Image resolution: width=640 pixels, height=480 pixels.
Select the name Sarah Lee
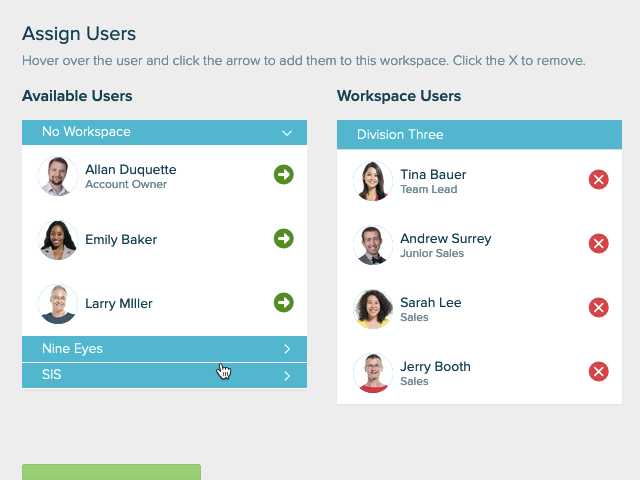coord(431,302)
